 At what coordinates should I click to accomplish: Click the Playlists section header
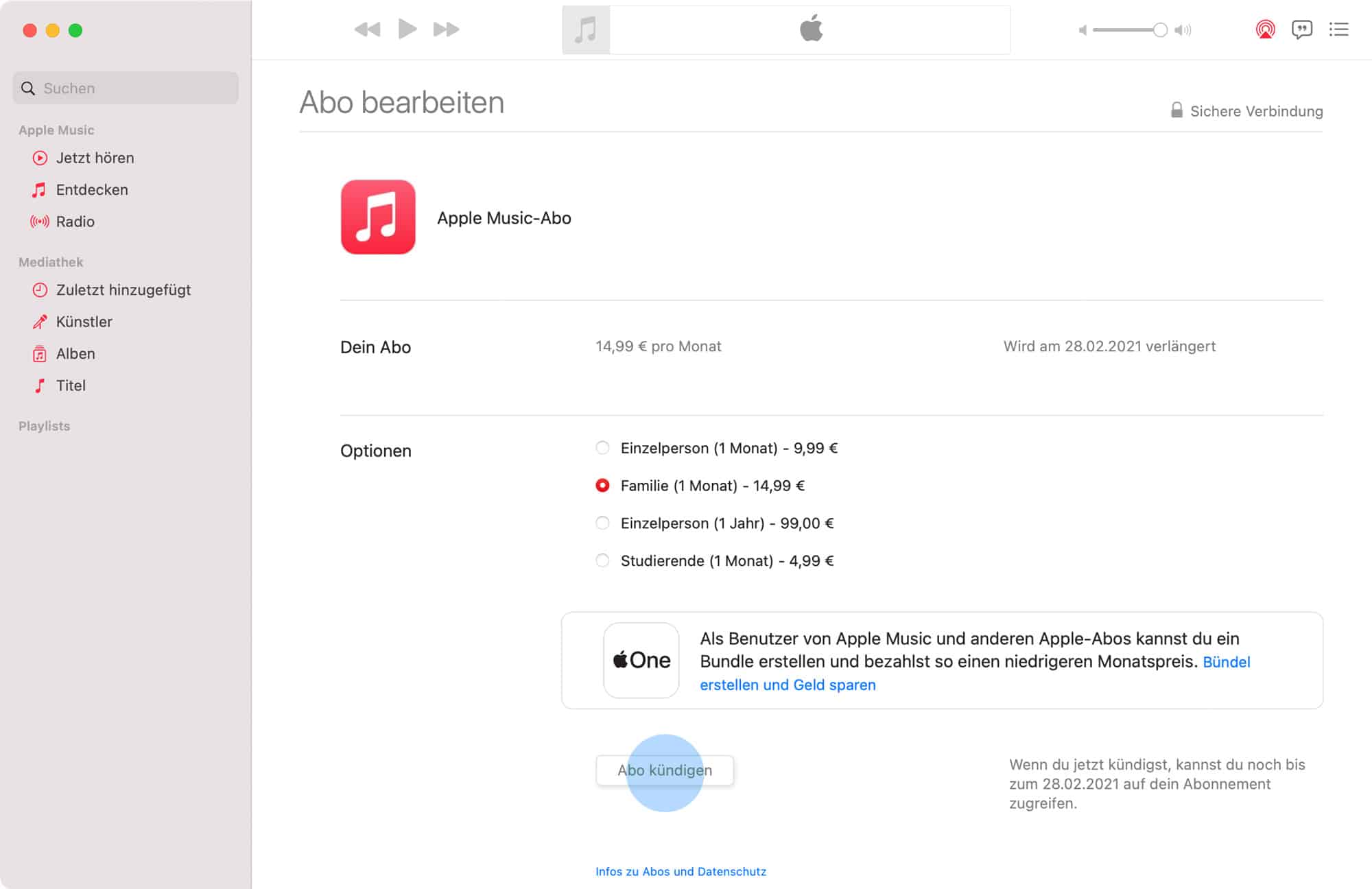[x=45, y=426]
